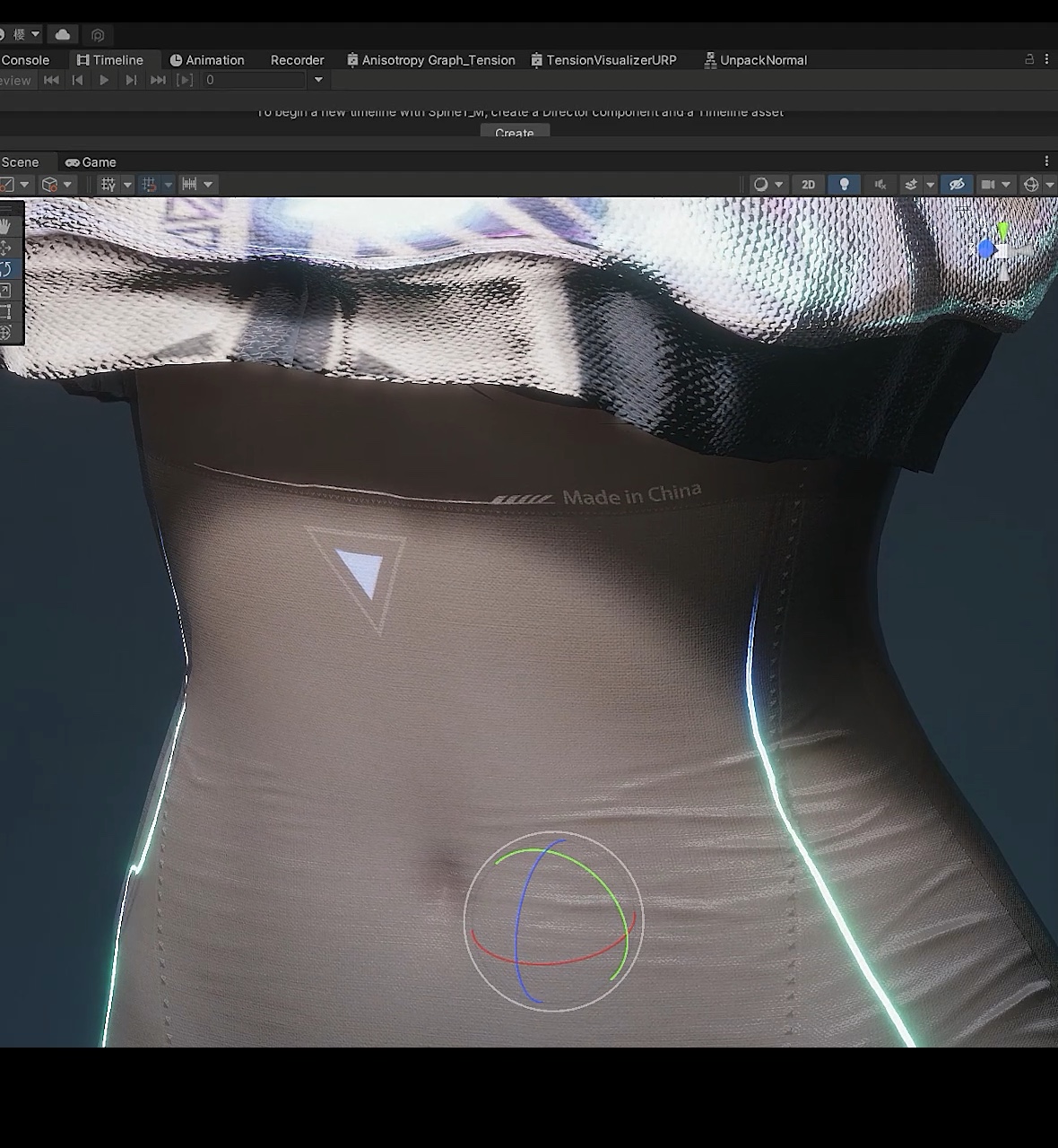The width and height of the screenshot is (1058, 1148).
Task: Expand draw mode shading dropdown
Action: pyautogui.click(x=778, y=185)
